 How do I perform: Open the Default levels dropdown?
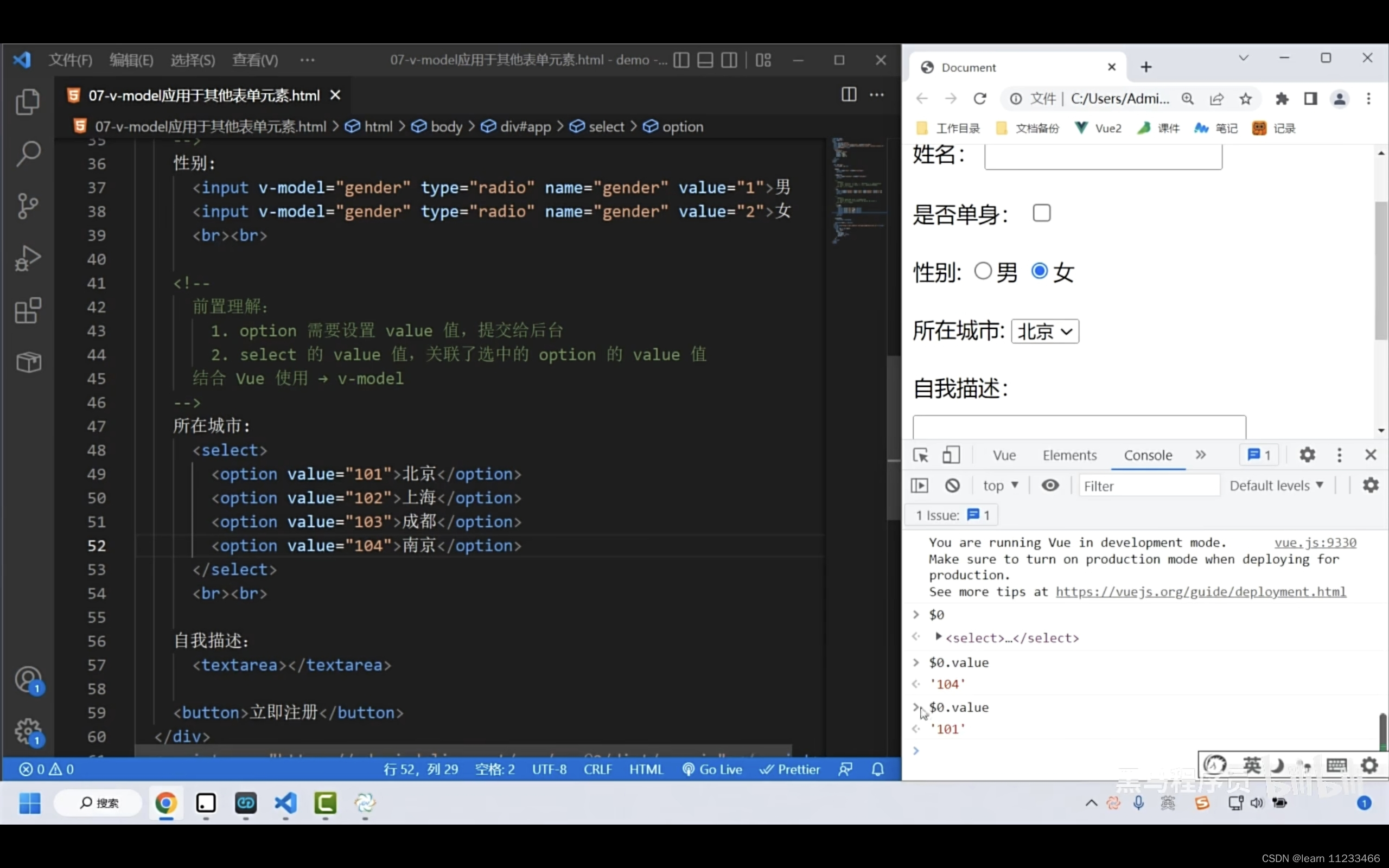(1277, 486)
